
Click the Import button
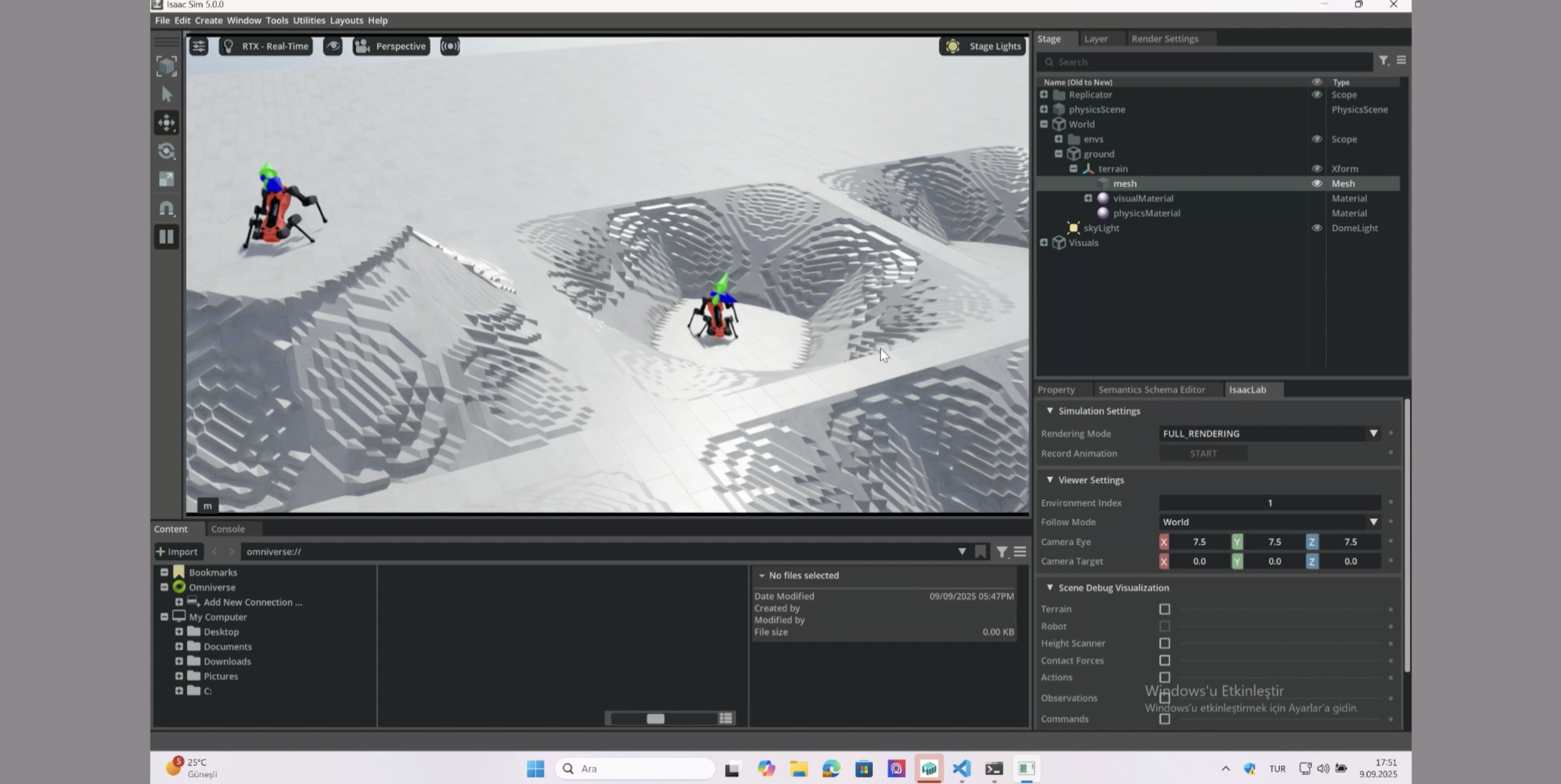coord(177,552)
